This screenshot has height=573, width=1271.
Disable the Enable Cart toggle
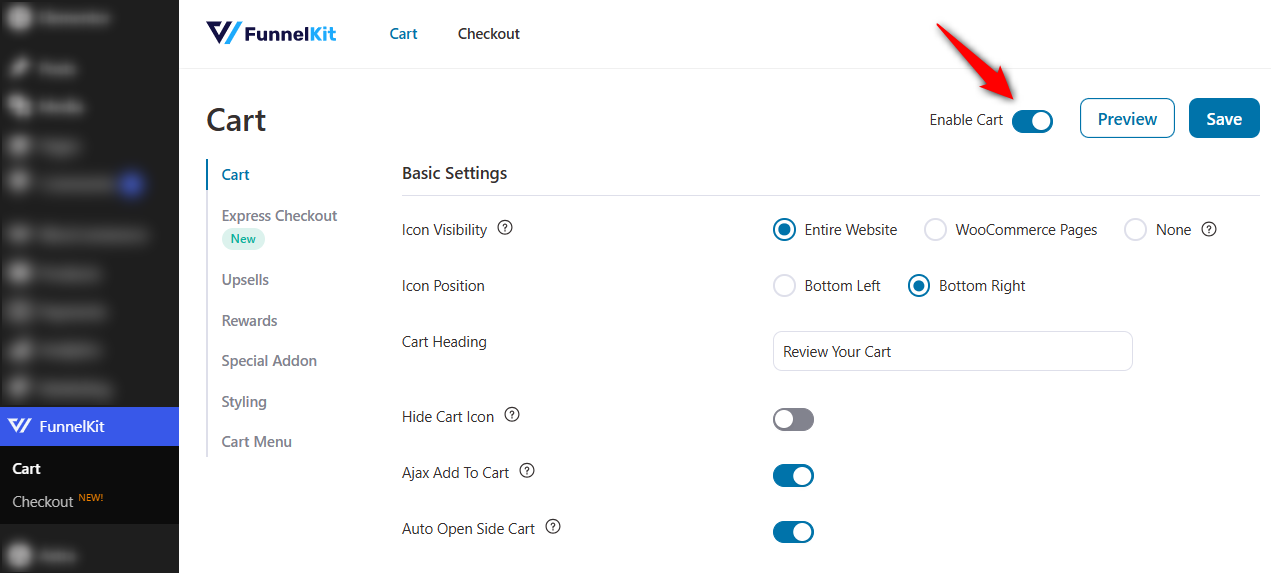point(1032,121)
